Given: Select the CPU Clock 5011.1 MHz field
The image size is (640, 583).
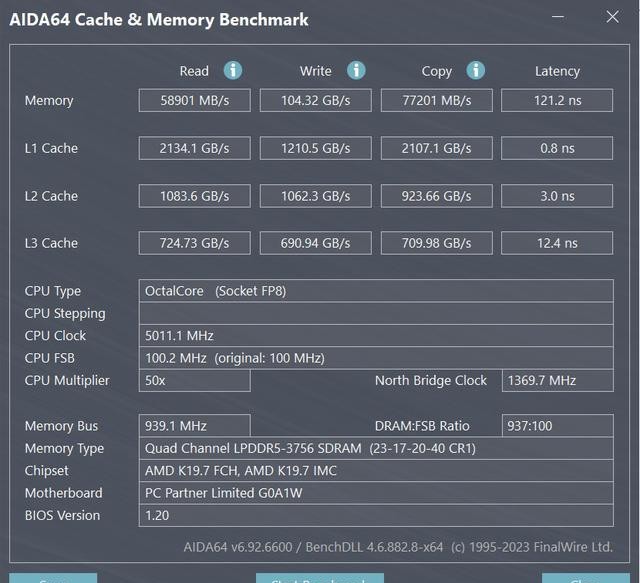Looking at the screenshot, I should click(x=376, y=335).
